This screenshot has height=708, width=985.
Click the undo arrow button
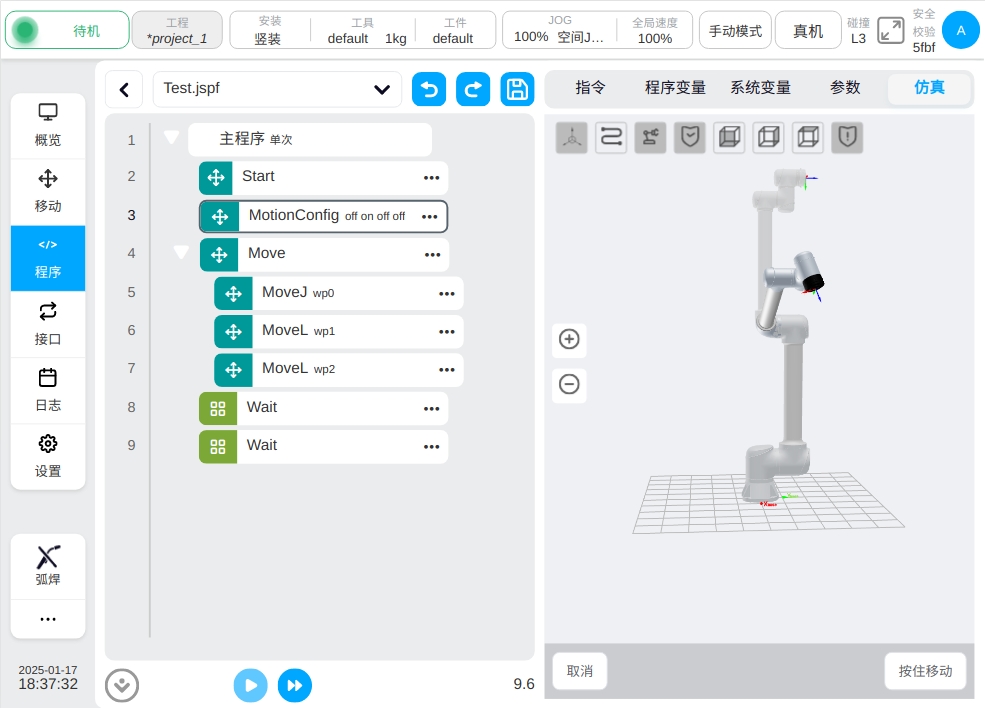(x=429, y=89)
